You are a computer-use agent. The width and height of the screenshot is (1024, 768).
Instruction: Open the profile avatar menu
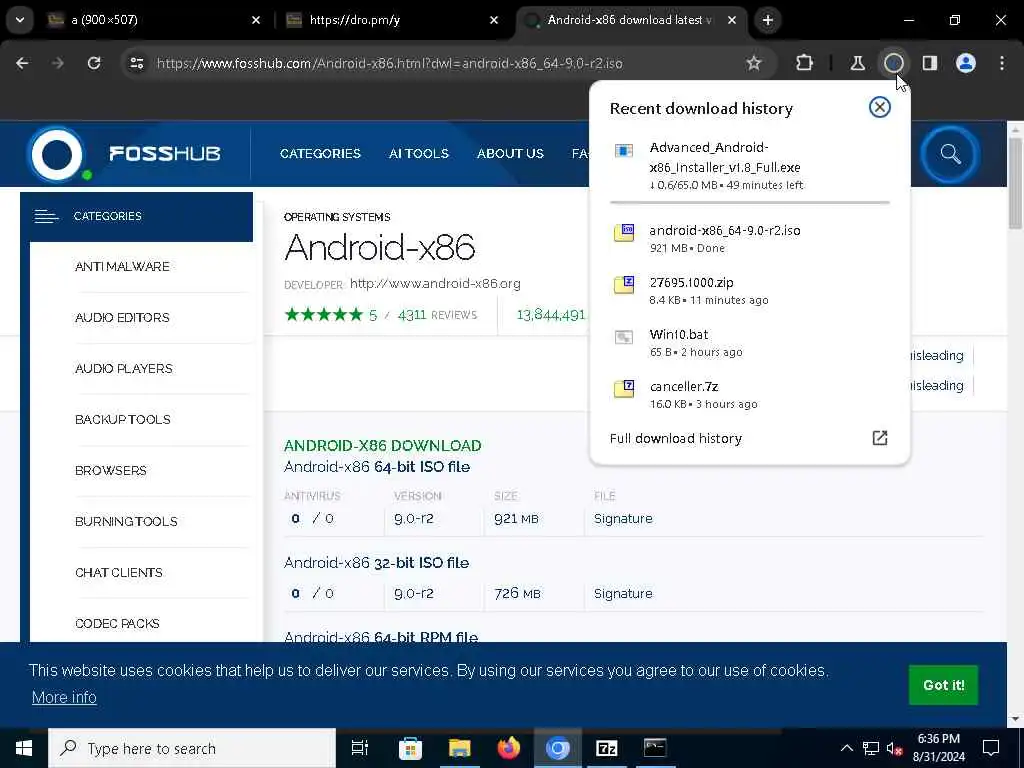click(x=966, y=63)
